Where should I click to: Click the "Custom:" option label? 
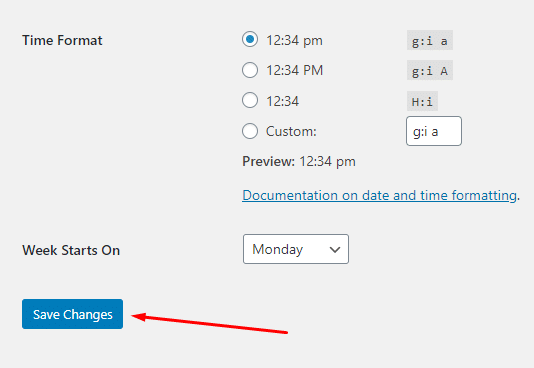click(291, 131)
